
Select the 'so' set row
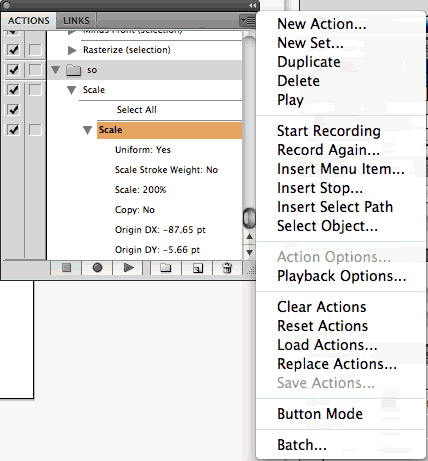pos(145,70)
